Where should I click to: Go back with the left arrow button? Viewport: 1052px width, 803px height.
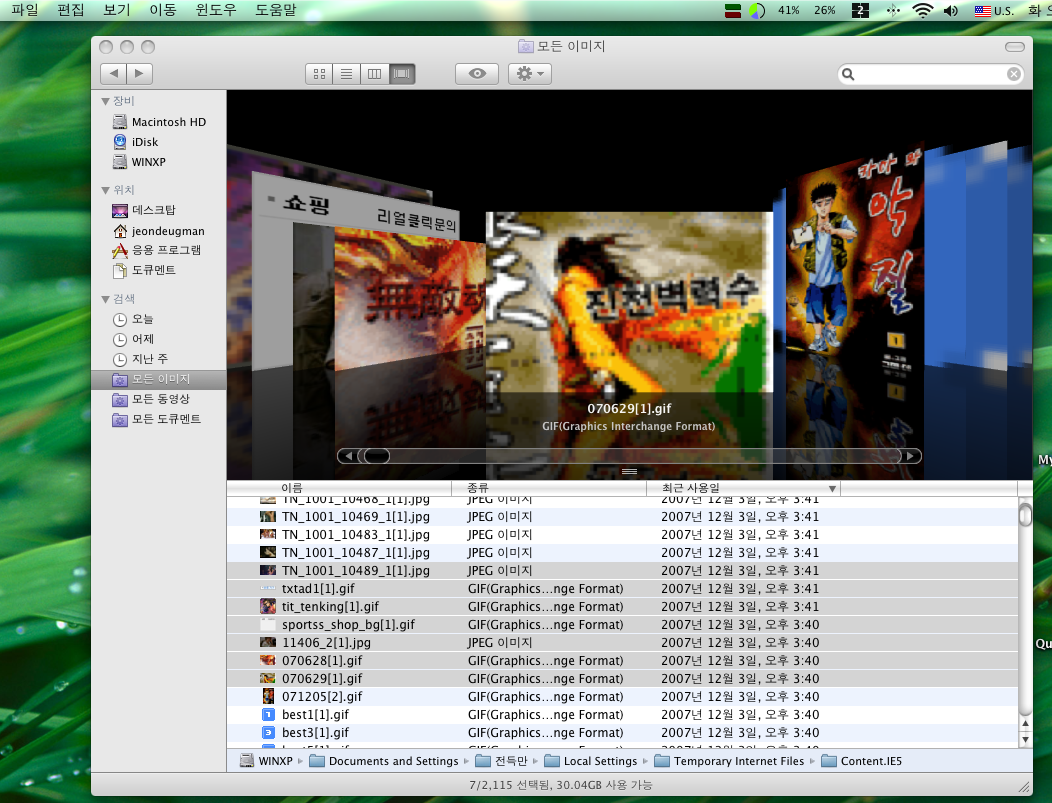click(x=113, y=73)
